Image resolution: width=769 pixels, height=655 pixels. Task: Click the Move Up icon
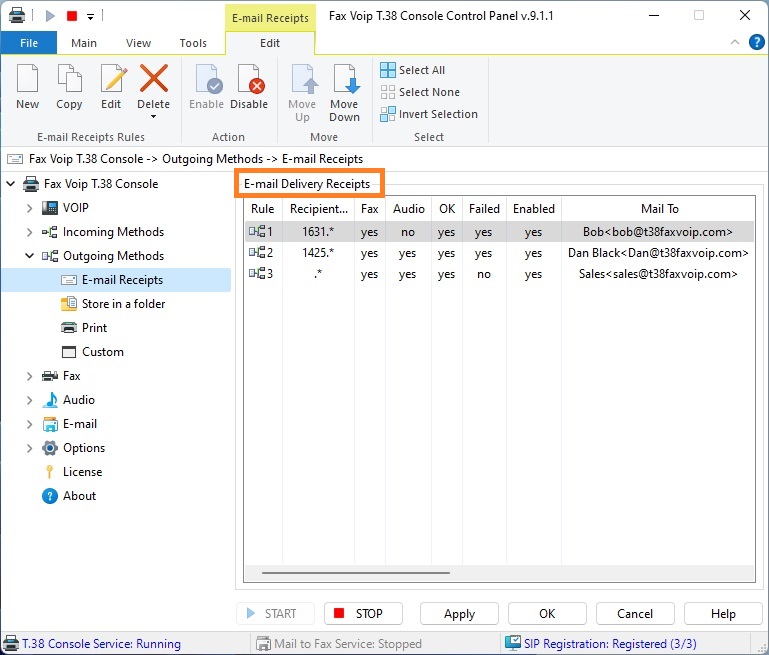click(x=303, y=78)
